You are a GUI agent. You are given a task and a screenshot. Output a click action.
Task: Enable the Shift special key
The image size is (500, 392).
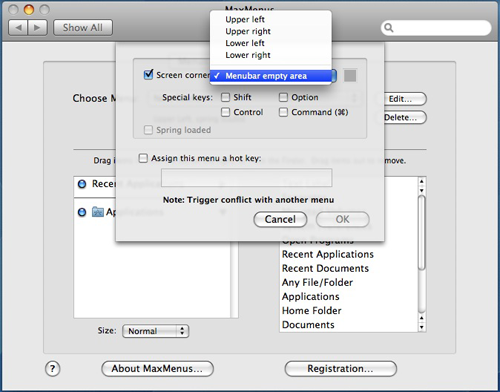click(x=226, y=97)
